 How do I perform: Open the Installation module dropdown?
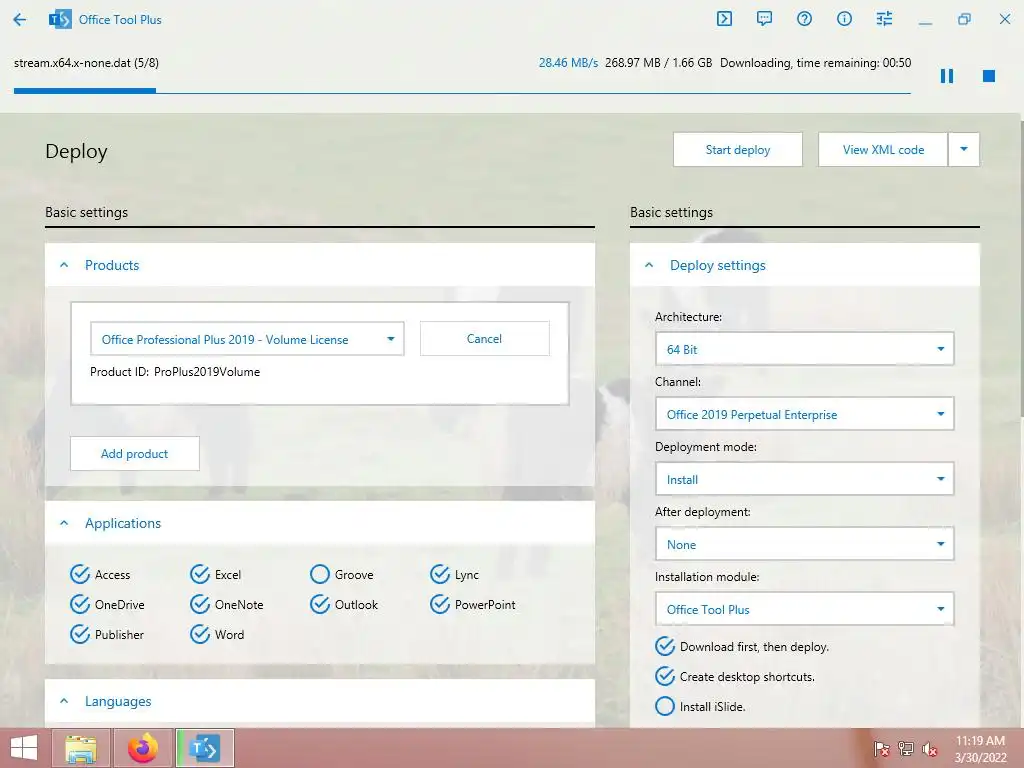(805, 609)
